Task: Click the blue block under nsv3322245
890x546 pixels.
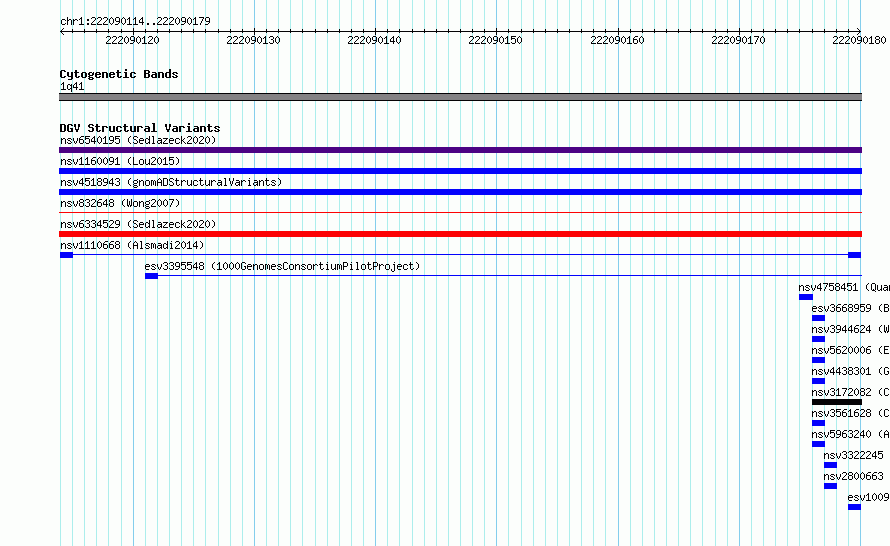Action: click(830, 465)
